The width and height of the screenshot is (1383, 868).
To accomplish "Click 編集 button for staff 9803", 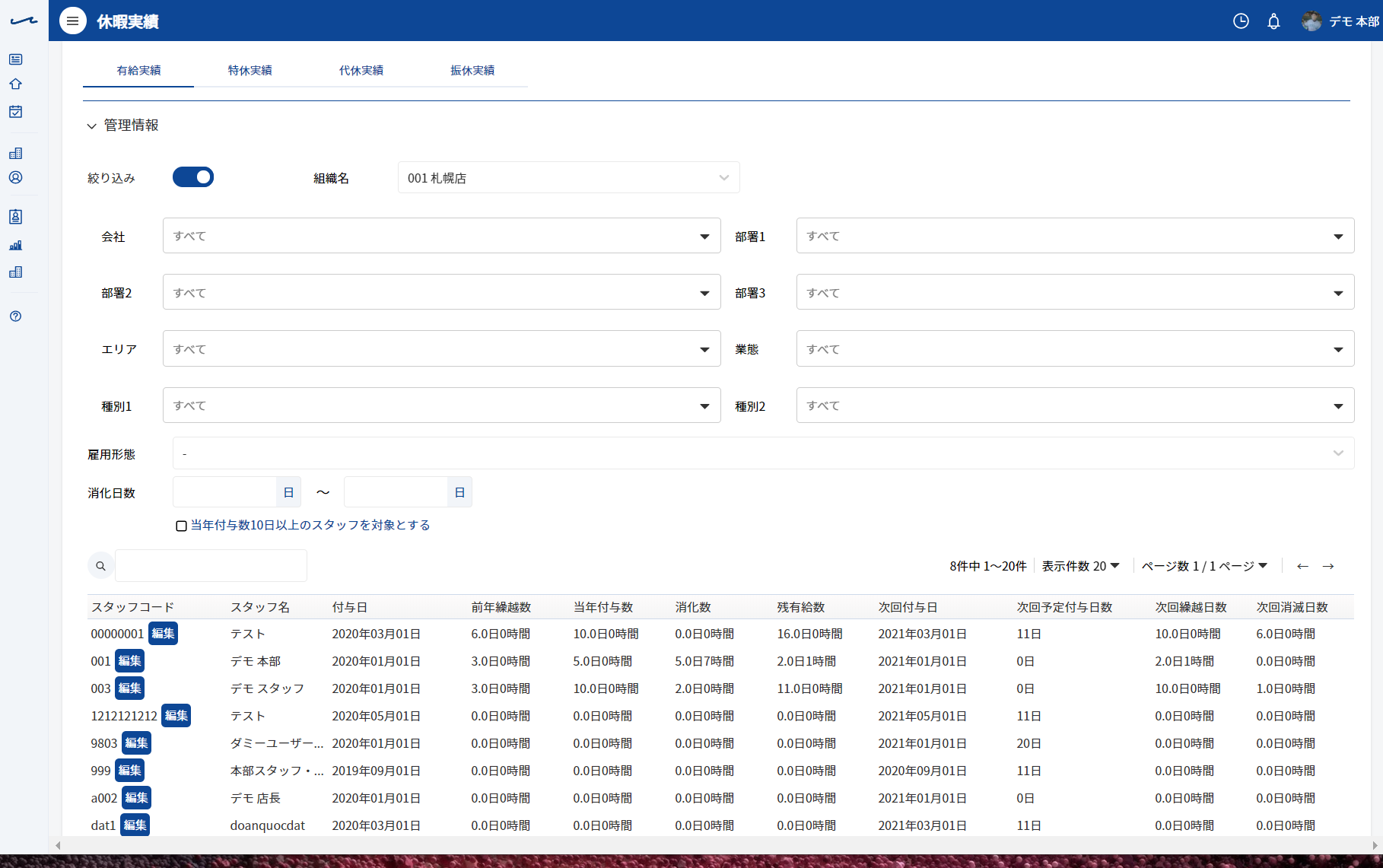I will click(137, 743).
